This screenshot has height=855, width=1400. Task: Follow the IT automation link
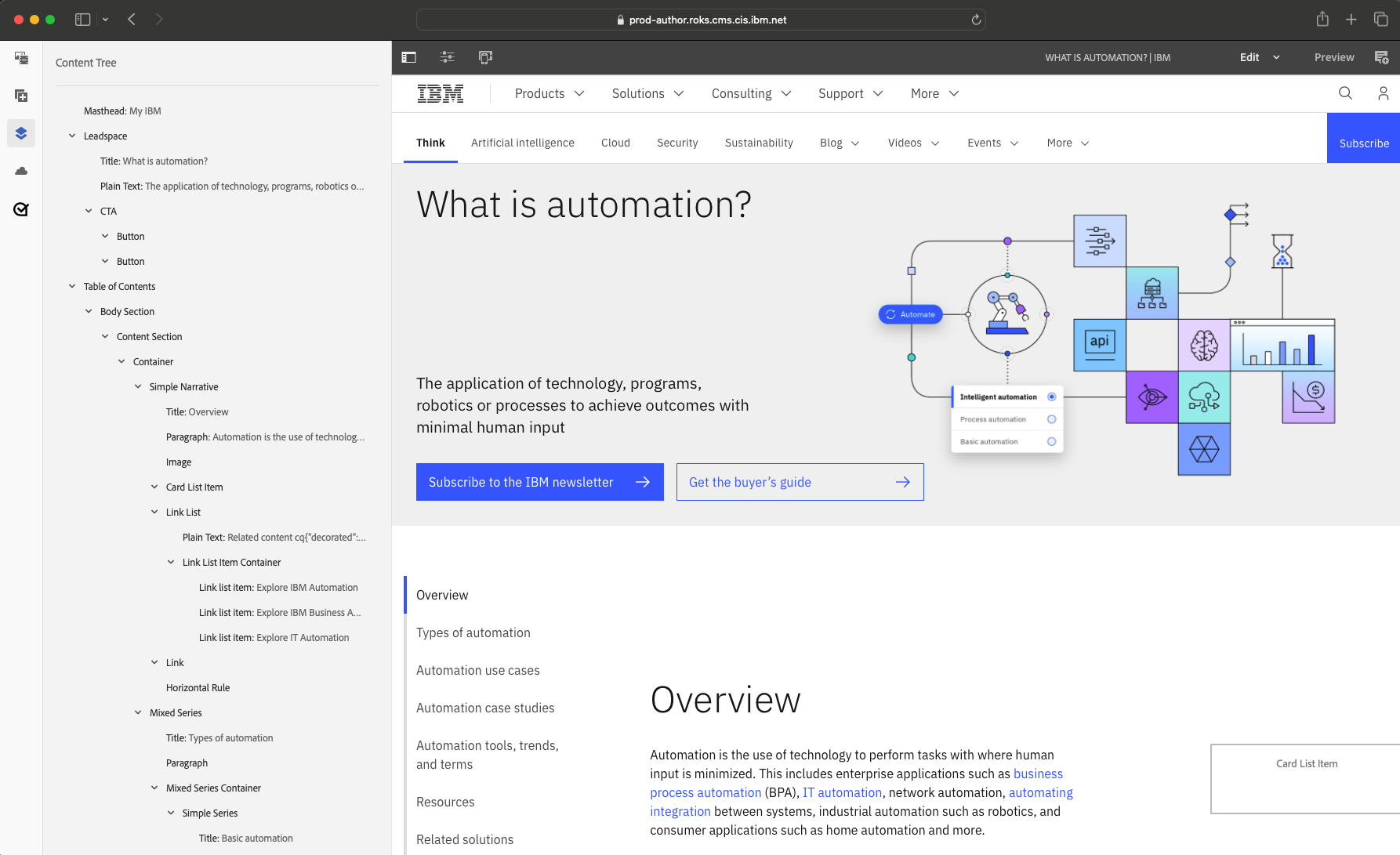(x=842, y=792)
